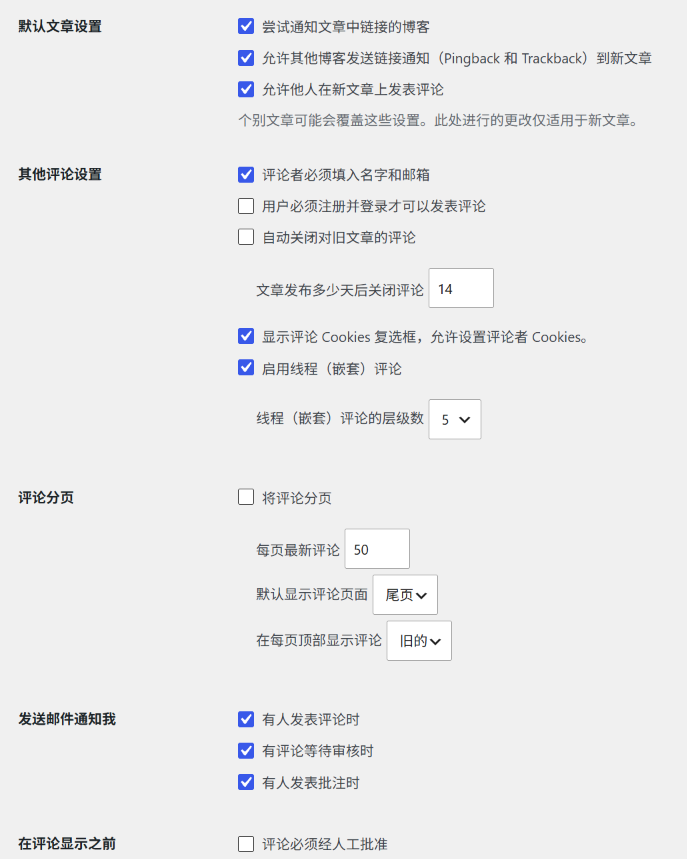This screenshot has width=687, height=859.
Task: Click the 发送邮件通知我 section heading
Action: pos(67,719)
